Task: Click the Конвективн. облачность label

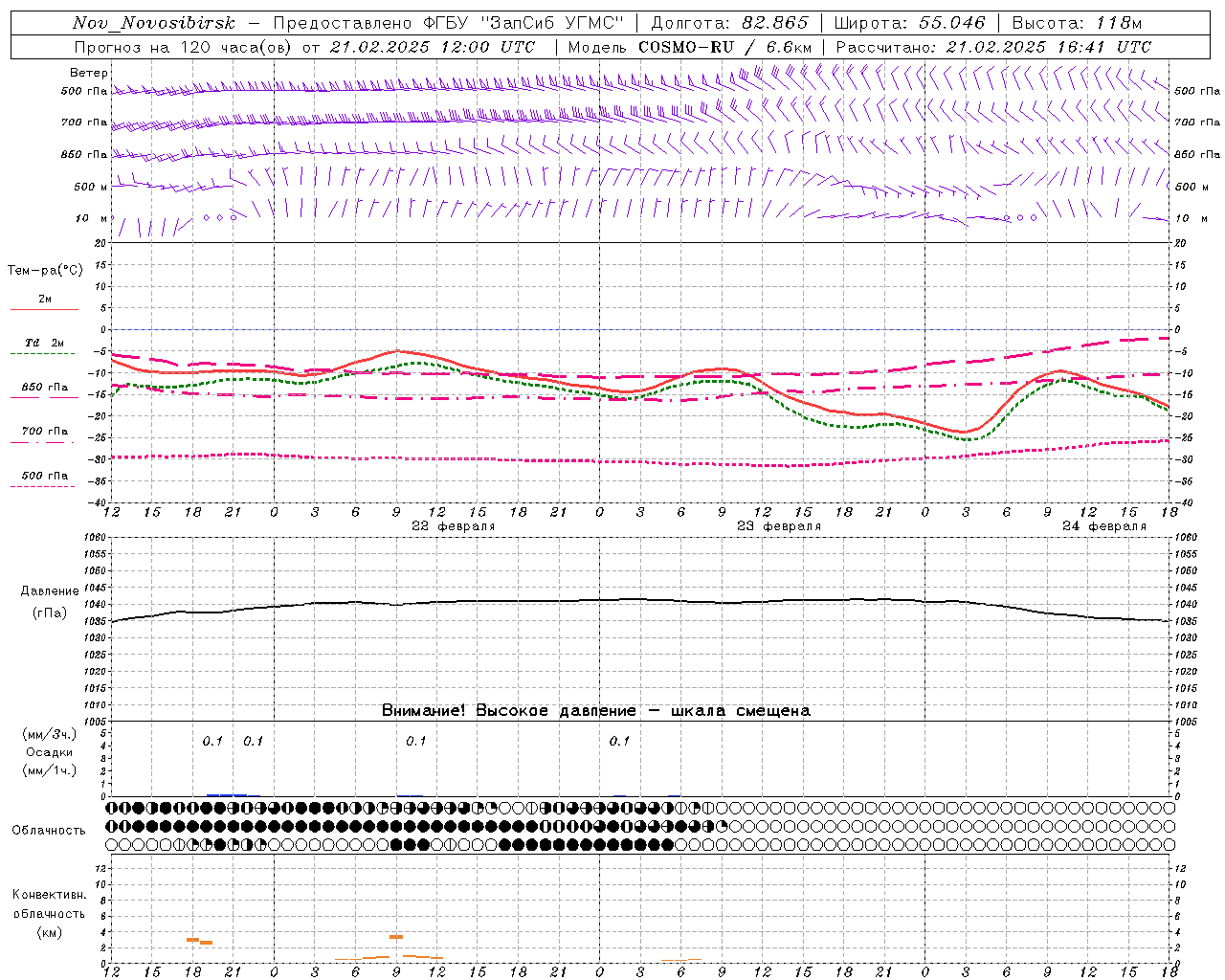Action: click(49, 904)
